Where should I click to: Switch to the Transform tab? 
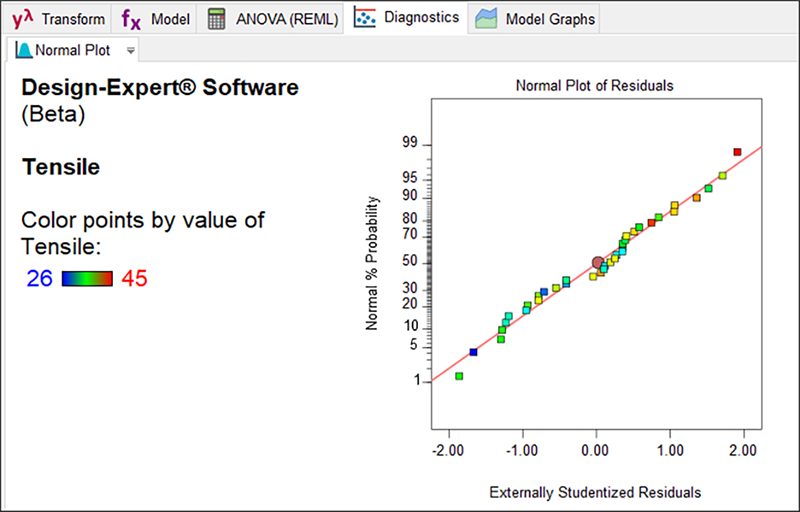[x=72, y=18]
